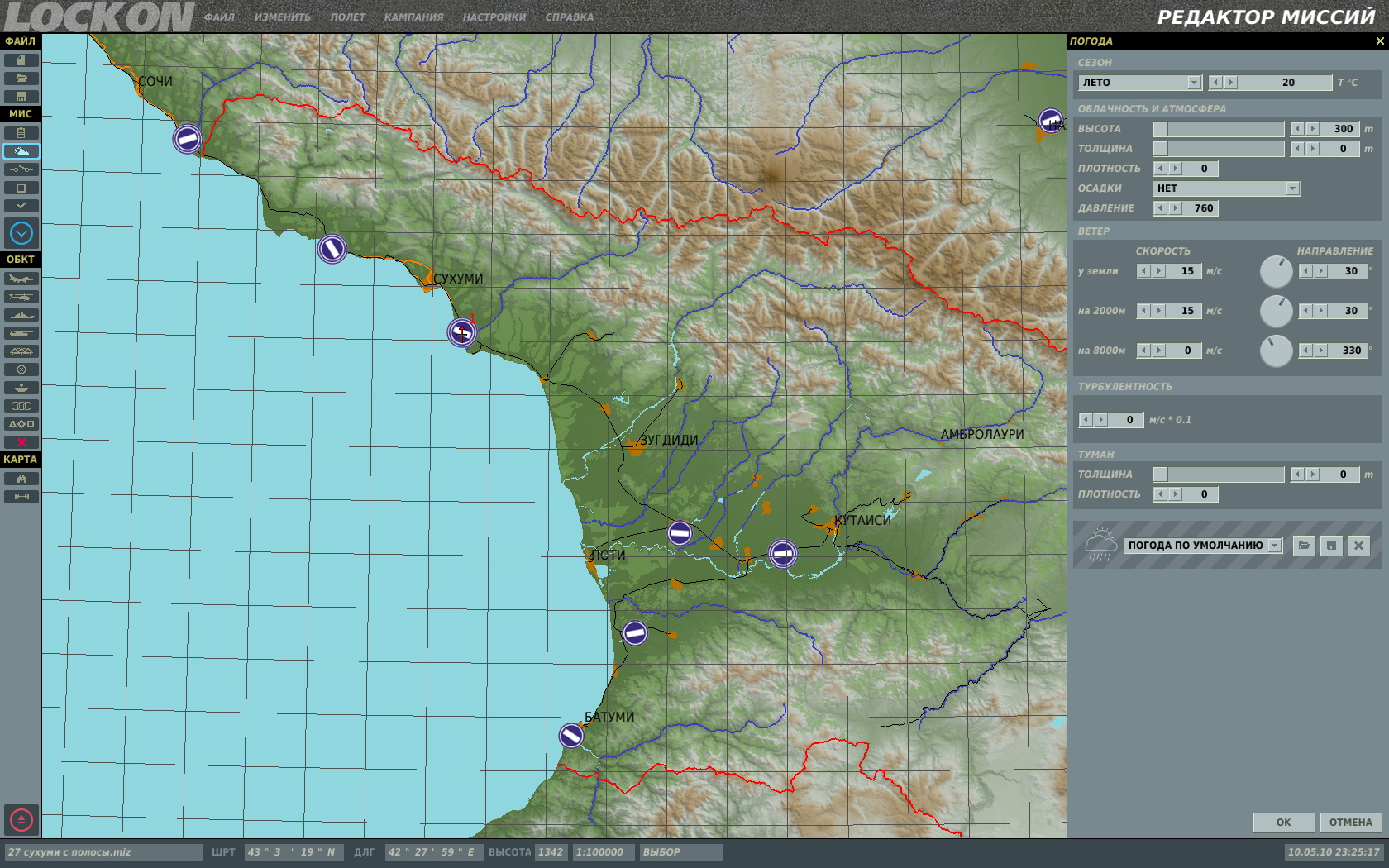1389x868 pixels.
Task: Confirm weather settings with OK button
Action: tap(1283, 823)
